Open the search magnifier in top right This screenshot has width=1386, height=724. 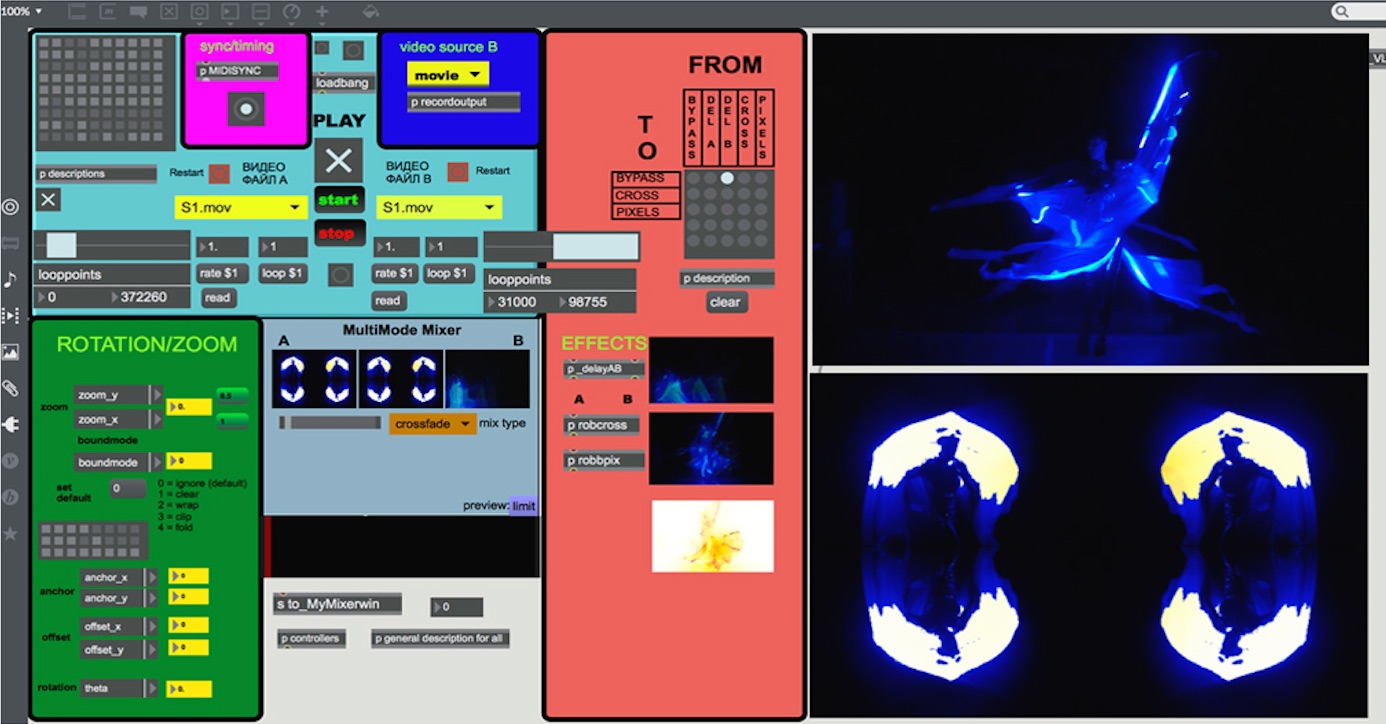tap(1342, 12)
